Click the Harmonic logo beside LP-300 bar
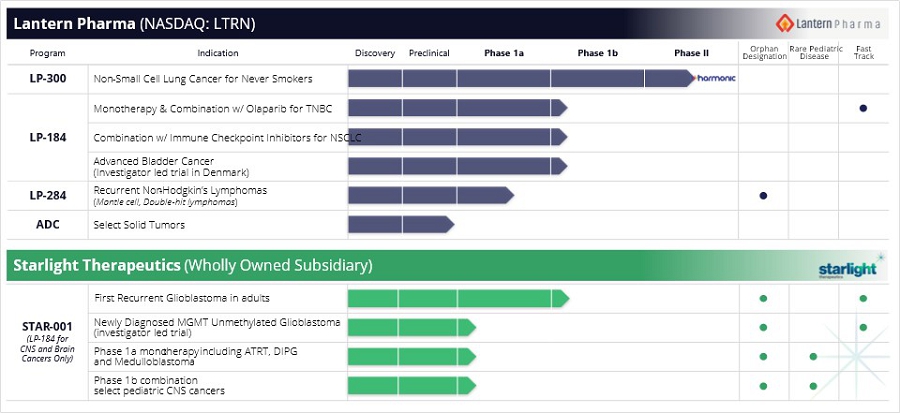This screenshot has height=413, width=900. [716, 78]
